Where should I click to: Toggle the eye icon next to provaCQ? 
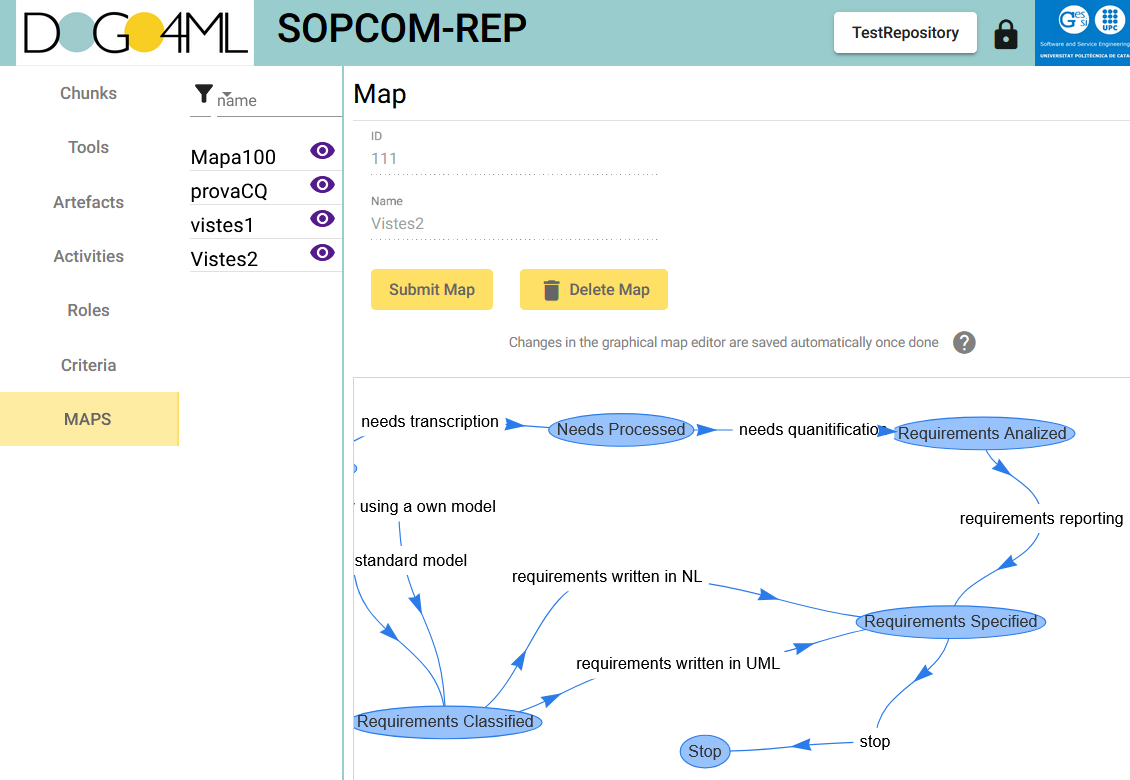pyautogui.click(x=321, y=185)
